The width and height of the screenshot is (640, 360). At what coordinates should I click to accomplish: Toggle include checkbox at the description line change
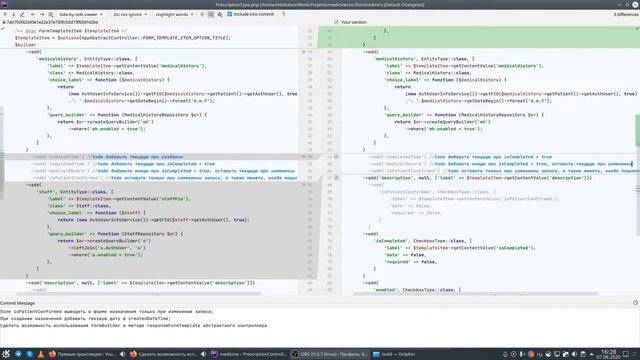click(x=336, y=178)
